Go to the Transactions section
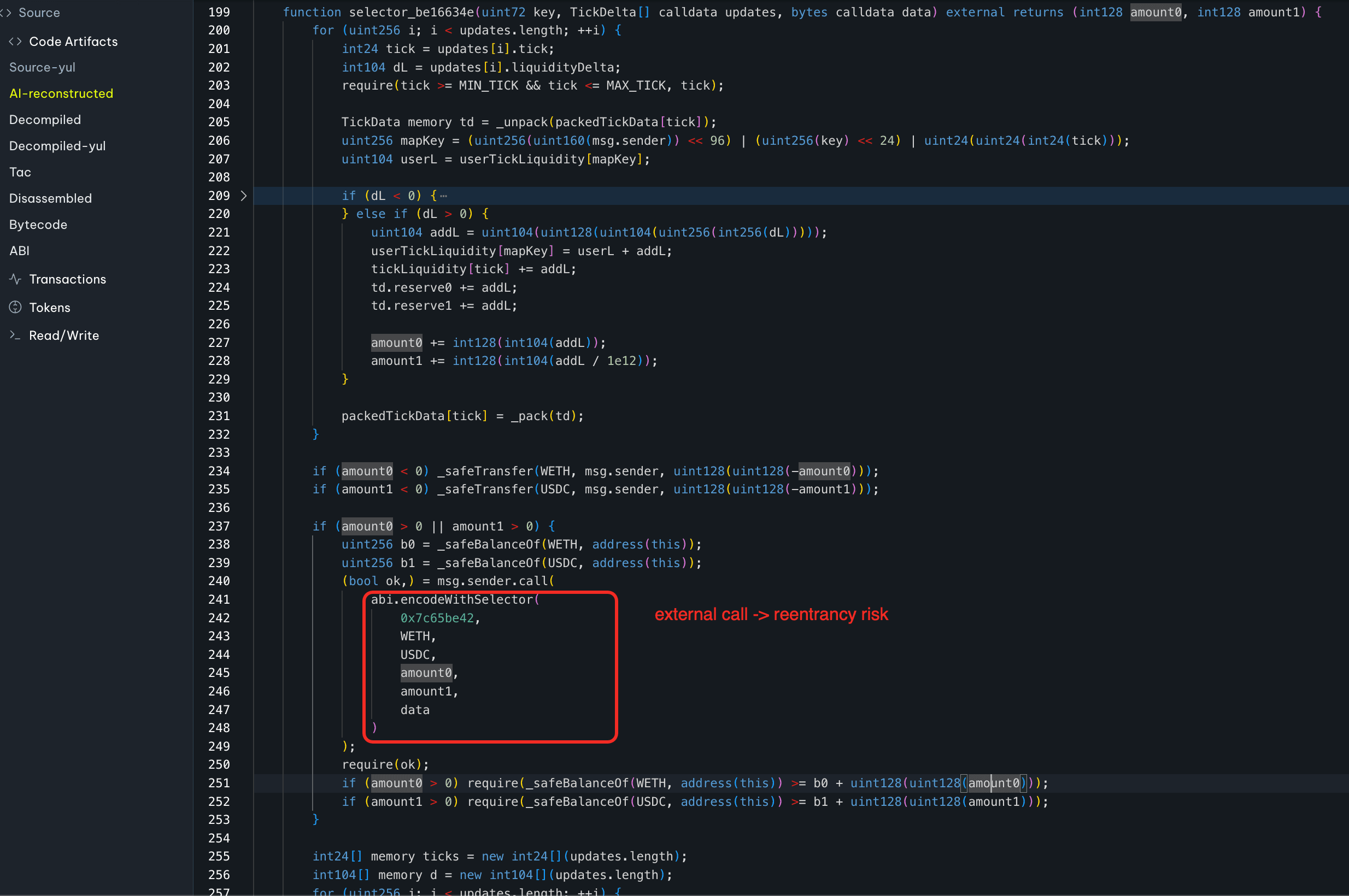The width and height of the screenshot is (1349, 896). 67,279
